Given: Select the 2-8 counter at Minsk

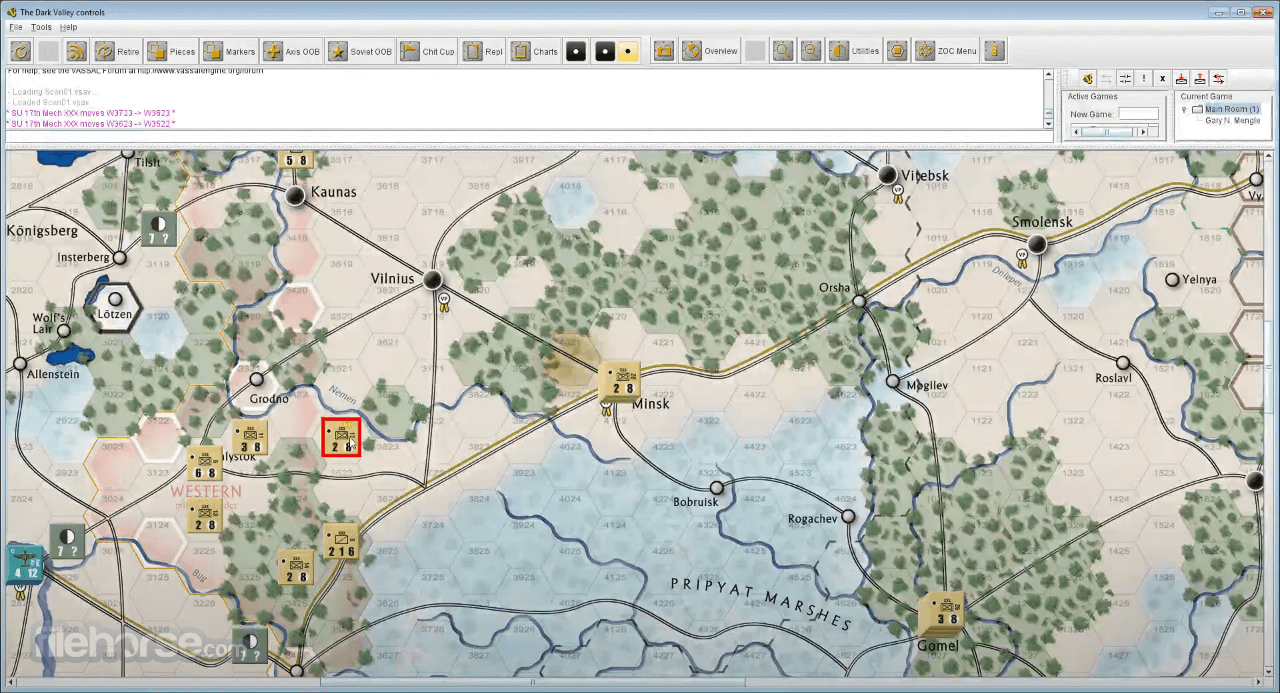Looking at the screenshot, I should (619, 381).
